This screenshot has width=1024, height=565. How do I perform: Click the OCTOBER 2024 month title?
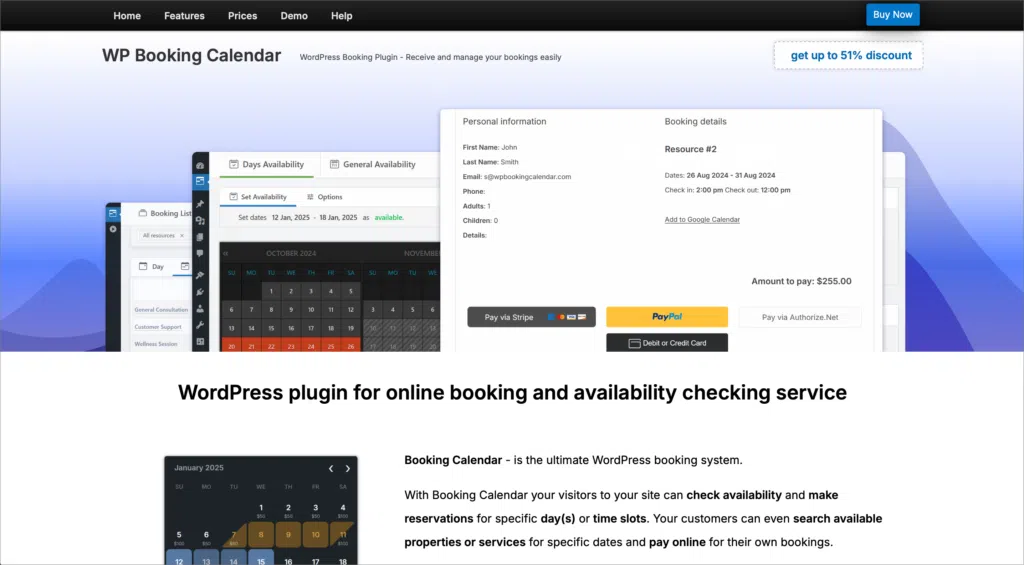pos(291,253)
